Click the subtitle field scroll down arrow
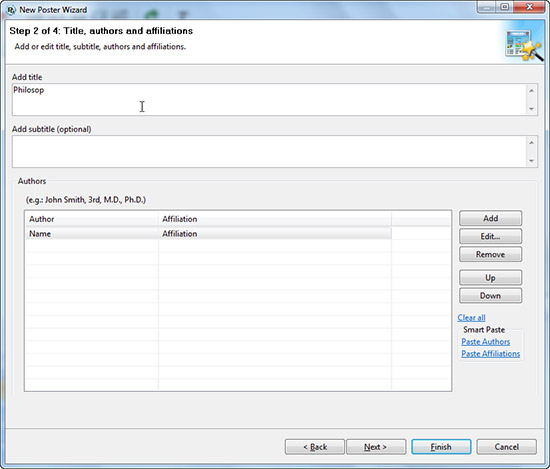Viewport: 550px width, 469px height. (531, 161)
